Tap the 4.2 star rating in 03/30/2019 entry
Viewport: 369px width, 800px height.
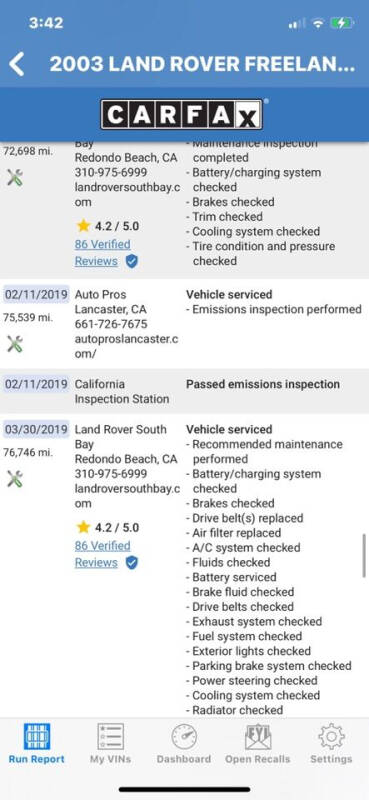(x=107, y=527)
